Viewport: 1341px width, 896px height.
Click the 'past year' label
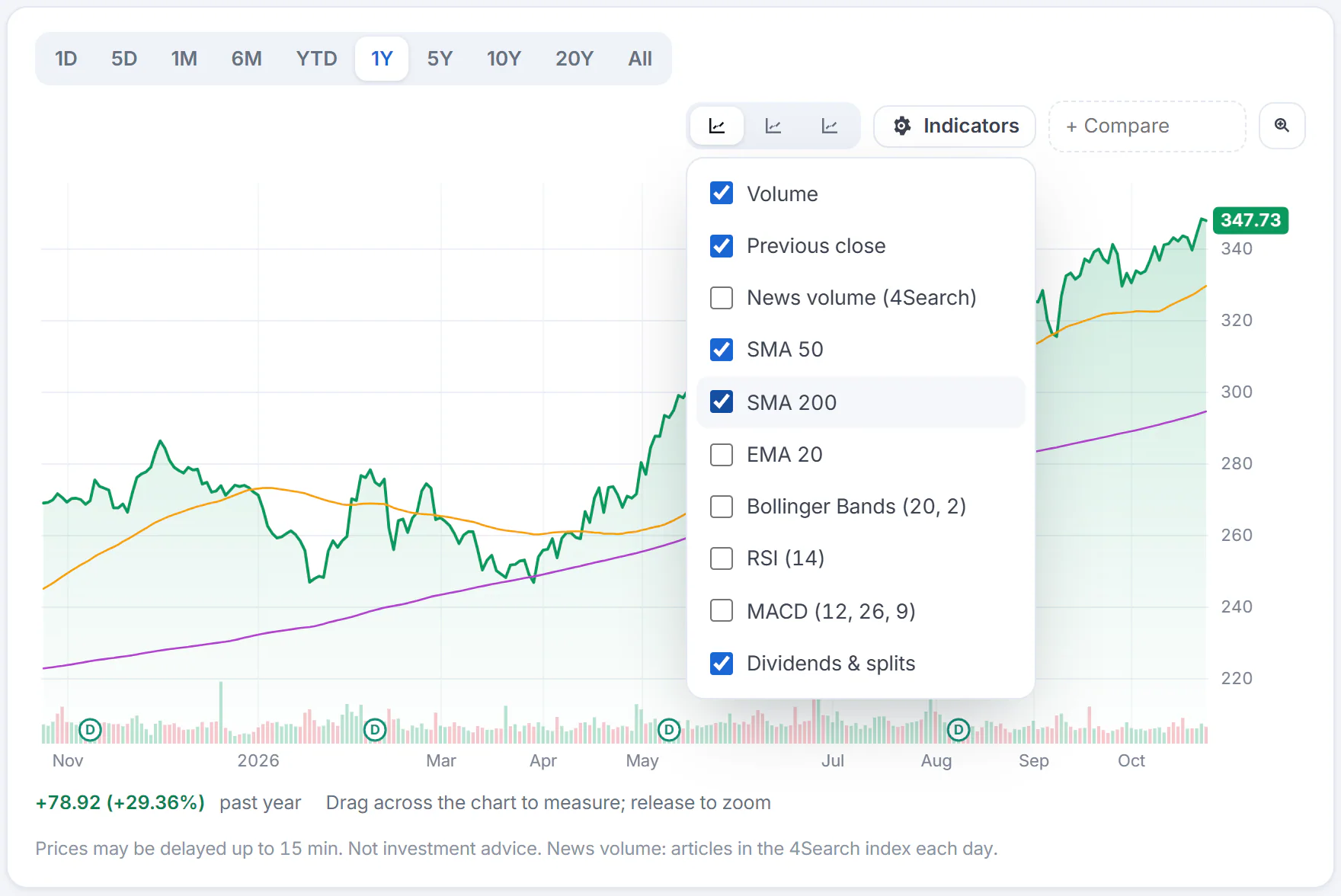(x=261, y=803)
